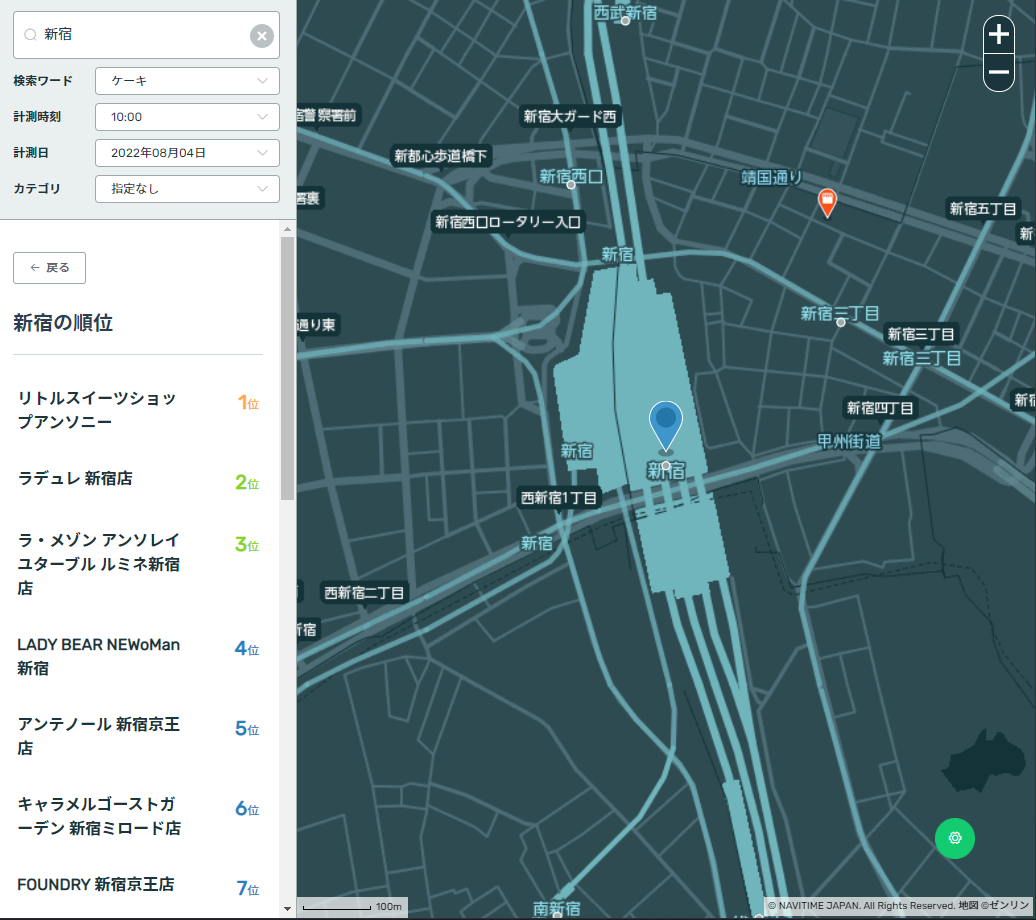Select キャラメルゴーストガーデン 新宿ミロード店 entry
Image resolution: width=1036 pixels, height=920 pixels.
point(138,816)
